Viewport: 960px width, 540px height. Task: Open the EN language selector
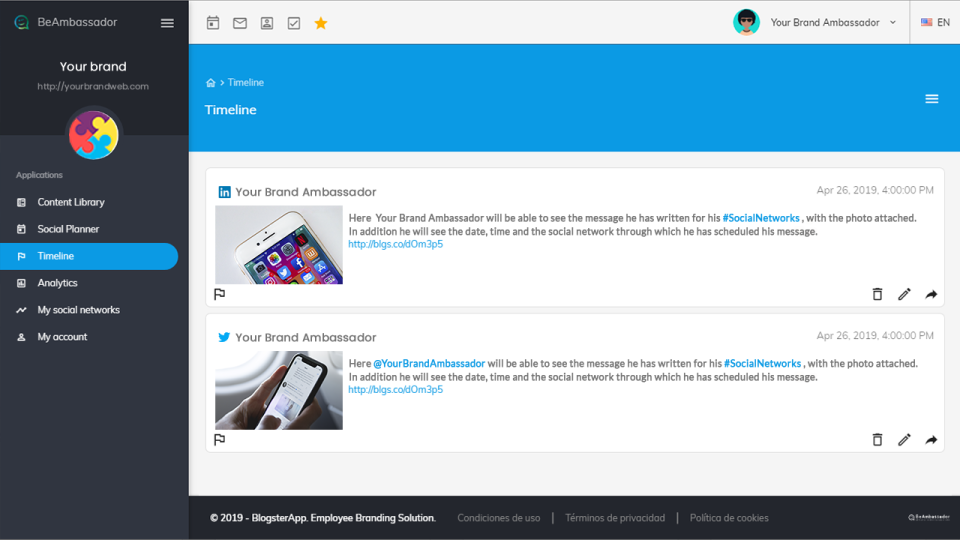coord(935,22)
